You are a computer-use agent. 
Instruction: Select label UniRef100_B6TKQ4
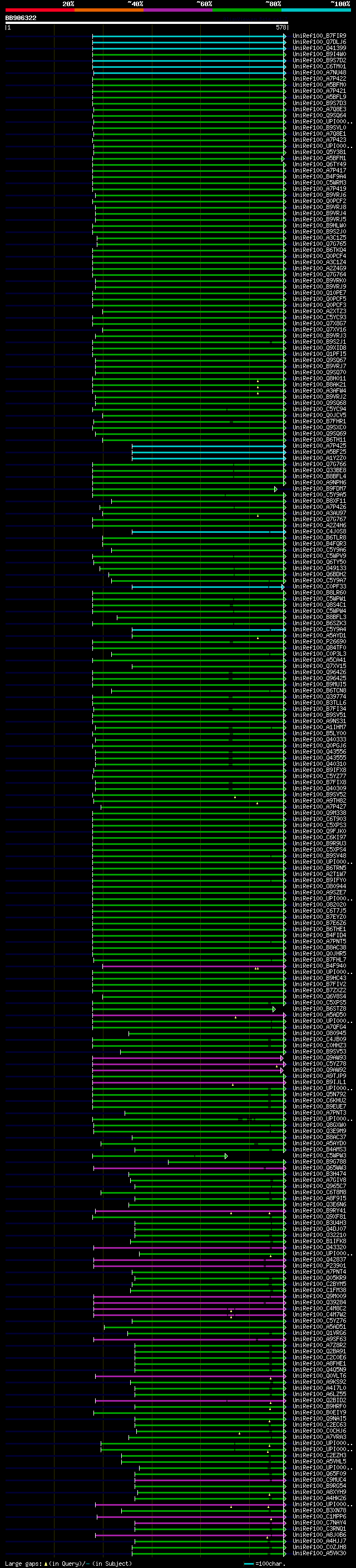pyautogui.click(x=319, y=250)
